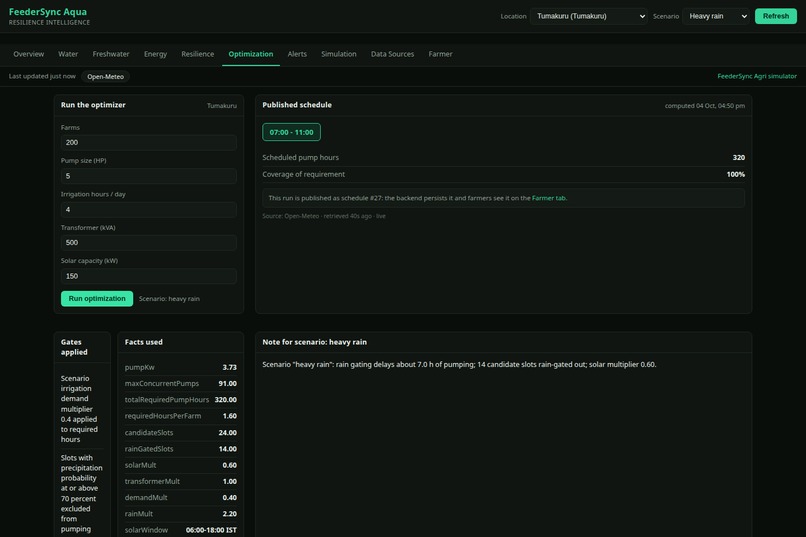Image resolution: width=806 pixels, height=537 pixels.
Task: Open the Data Sources tab
Action: point(392,54)
